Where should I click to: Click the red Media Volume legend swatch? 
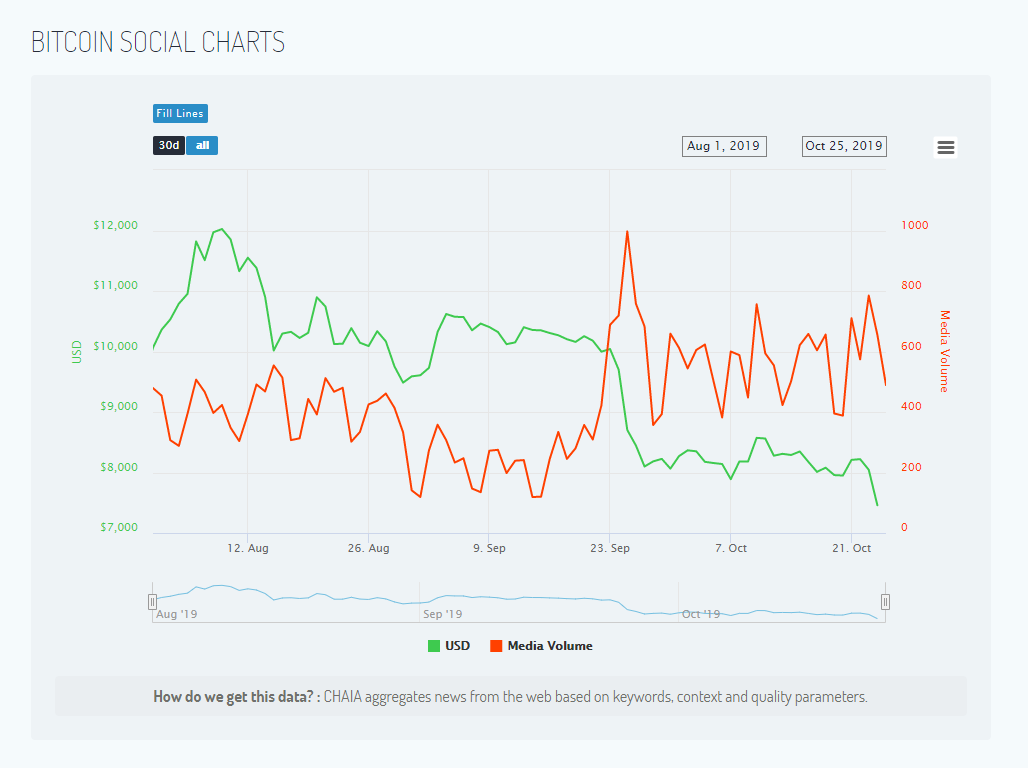click(496, 646)
